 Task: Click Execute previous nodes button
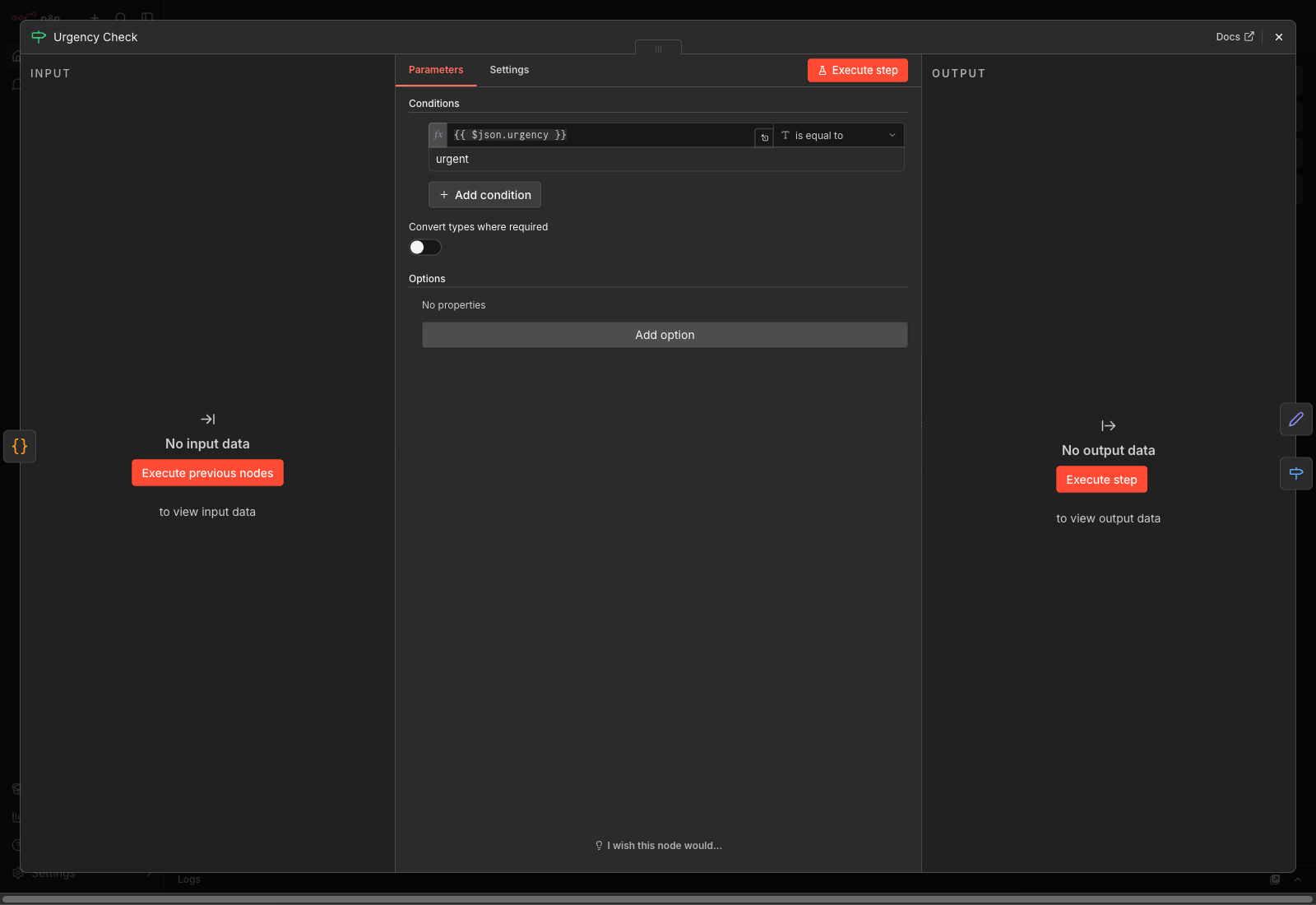(x=207, y=473)
